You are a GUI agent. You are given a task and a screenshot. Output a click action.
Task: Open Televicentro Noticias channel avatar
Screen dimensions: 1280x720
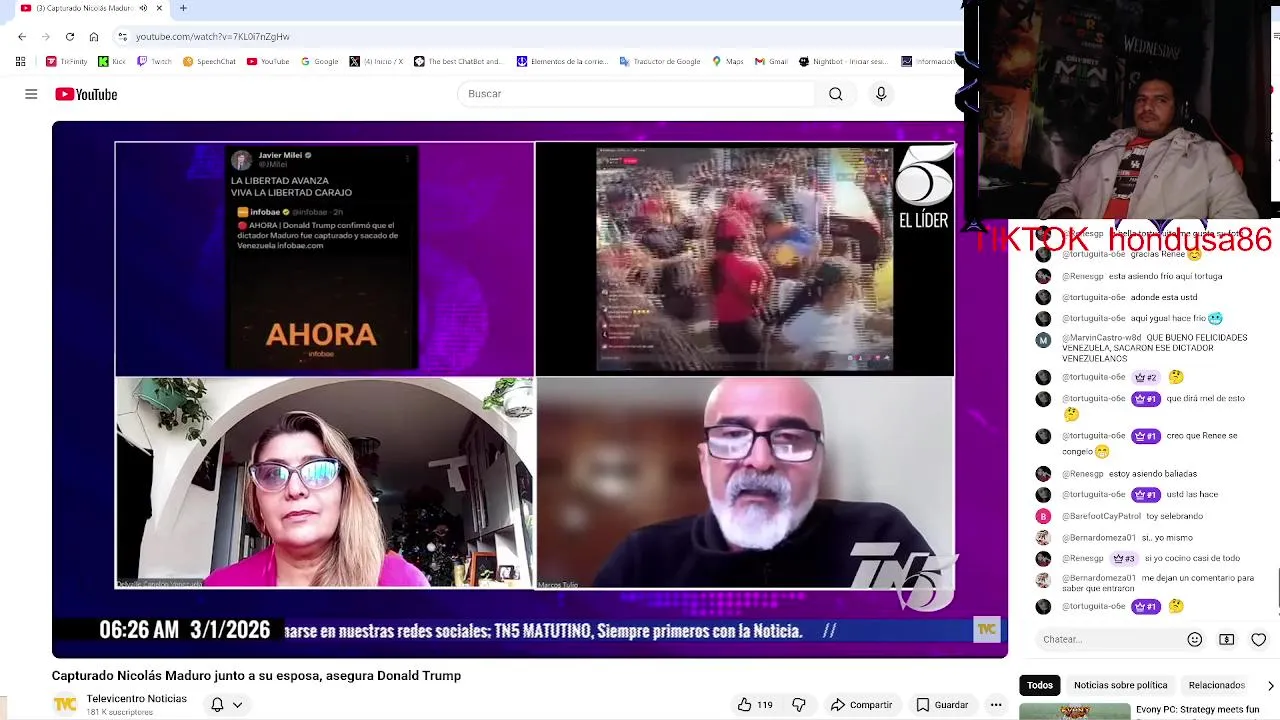tap(65, 705)
